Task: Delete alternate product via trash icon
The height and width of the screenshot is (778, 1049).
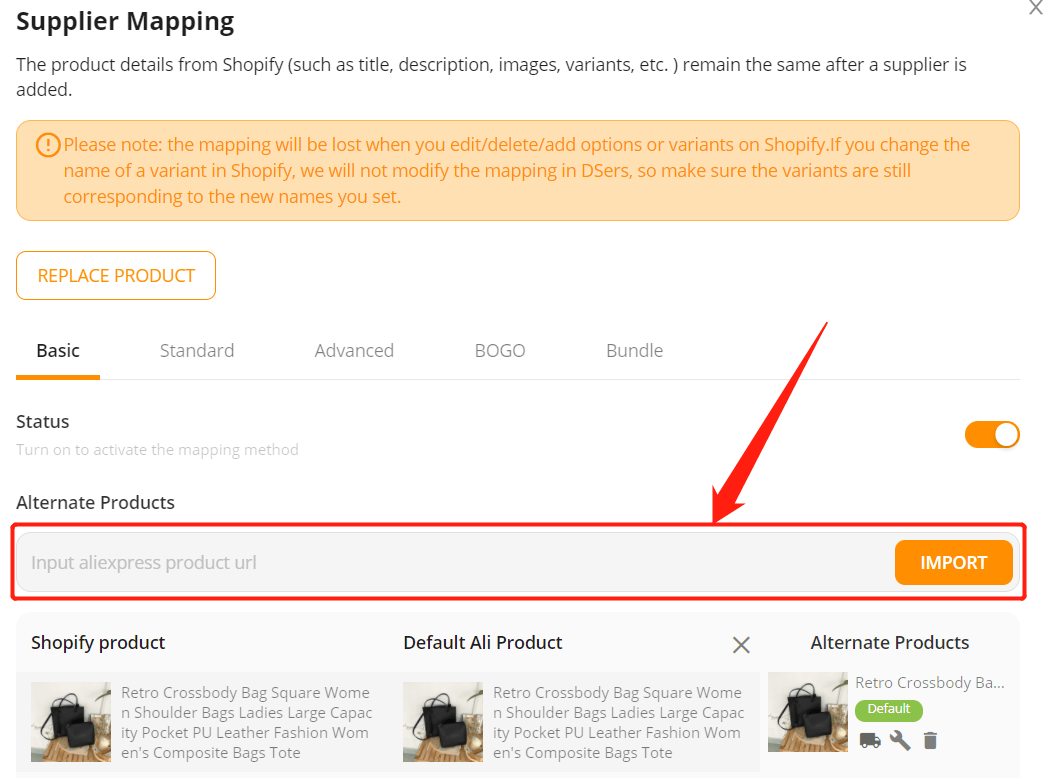Action: 930,741
